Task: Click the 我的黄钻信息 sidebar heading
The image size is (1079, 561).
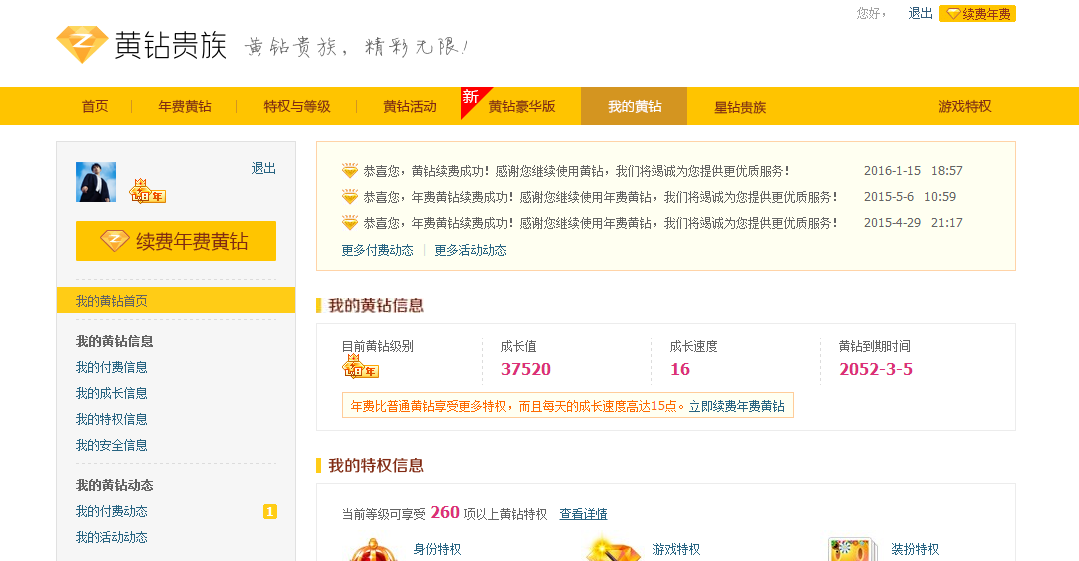Action: pos(114,341)
